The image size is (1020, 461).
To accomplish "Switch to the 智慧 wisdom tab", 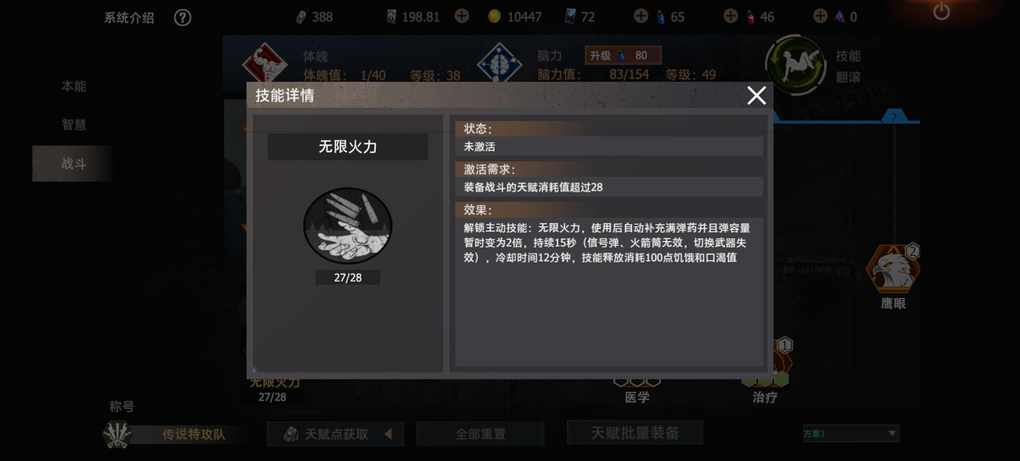I will coord(74,124).
